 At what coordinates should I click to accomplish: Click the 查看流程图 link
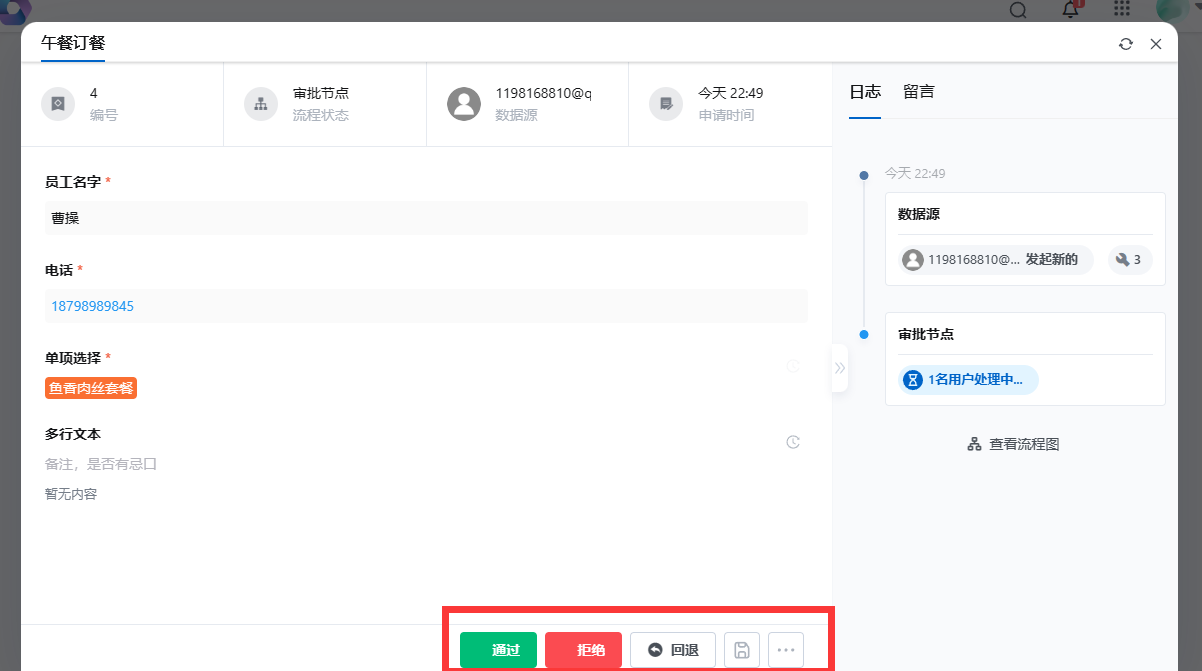pos(1012,443)
